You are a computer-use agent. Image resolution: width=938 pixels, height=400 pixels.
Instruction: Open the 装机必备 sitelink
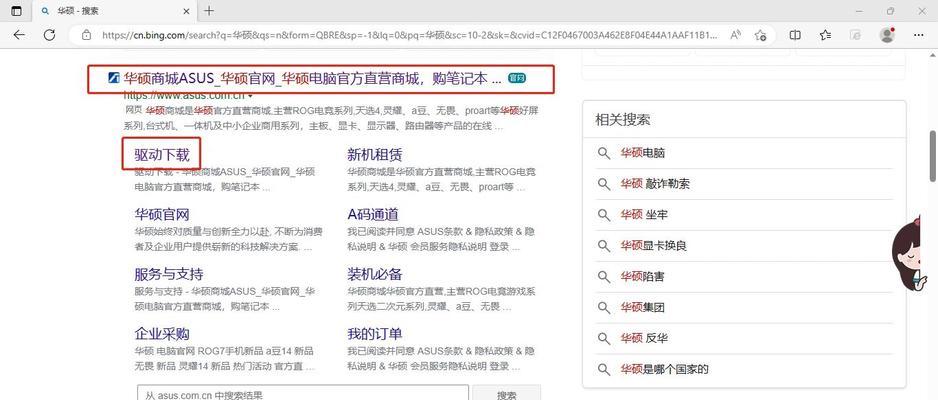tap(374, 274)
